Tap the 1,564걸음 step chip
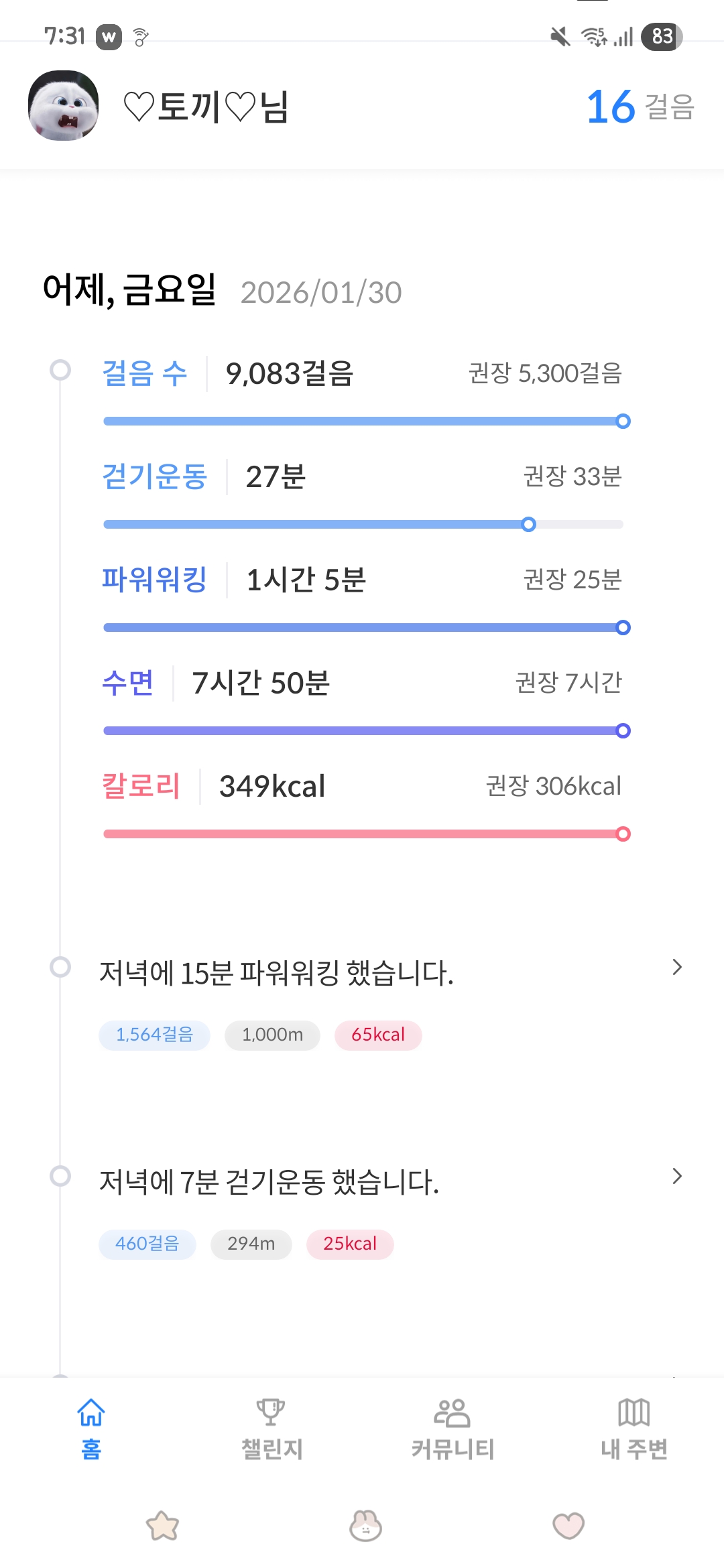 154,1035
